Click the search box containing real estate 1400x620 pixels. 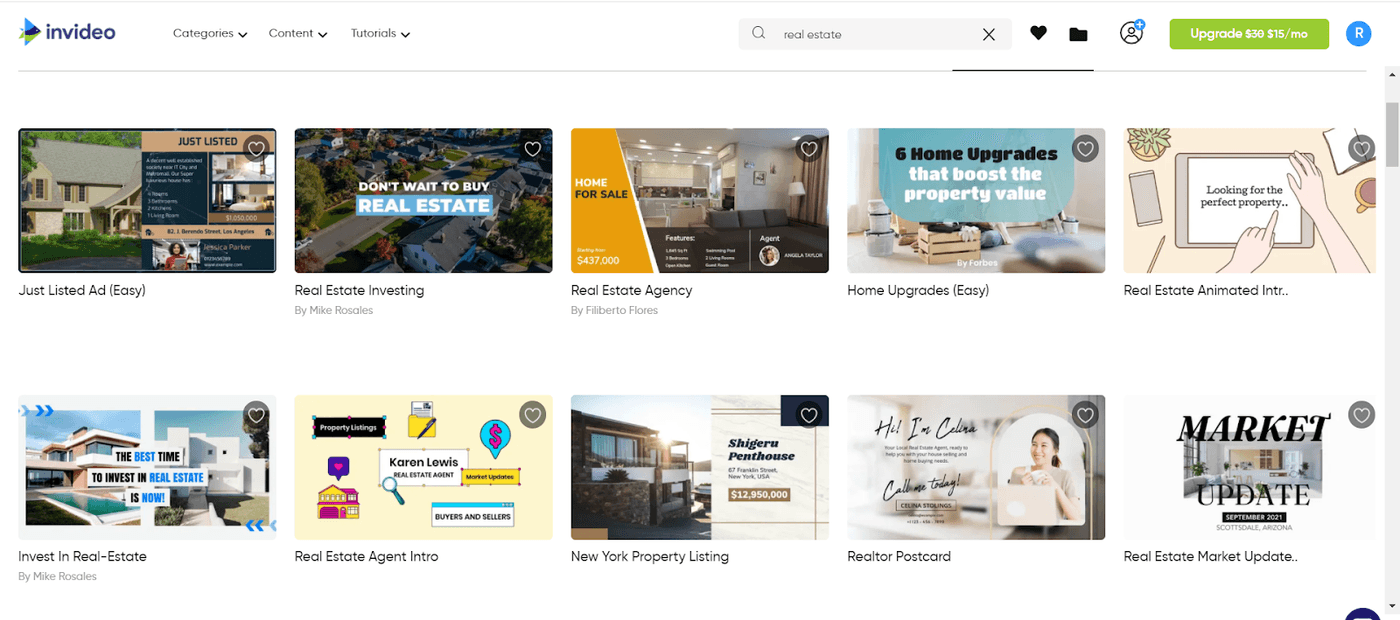(x=870, y=34)
